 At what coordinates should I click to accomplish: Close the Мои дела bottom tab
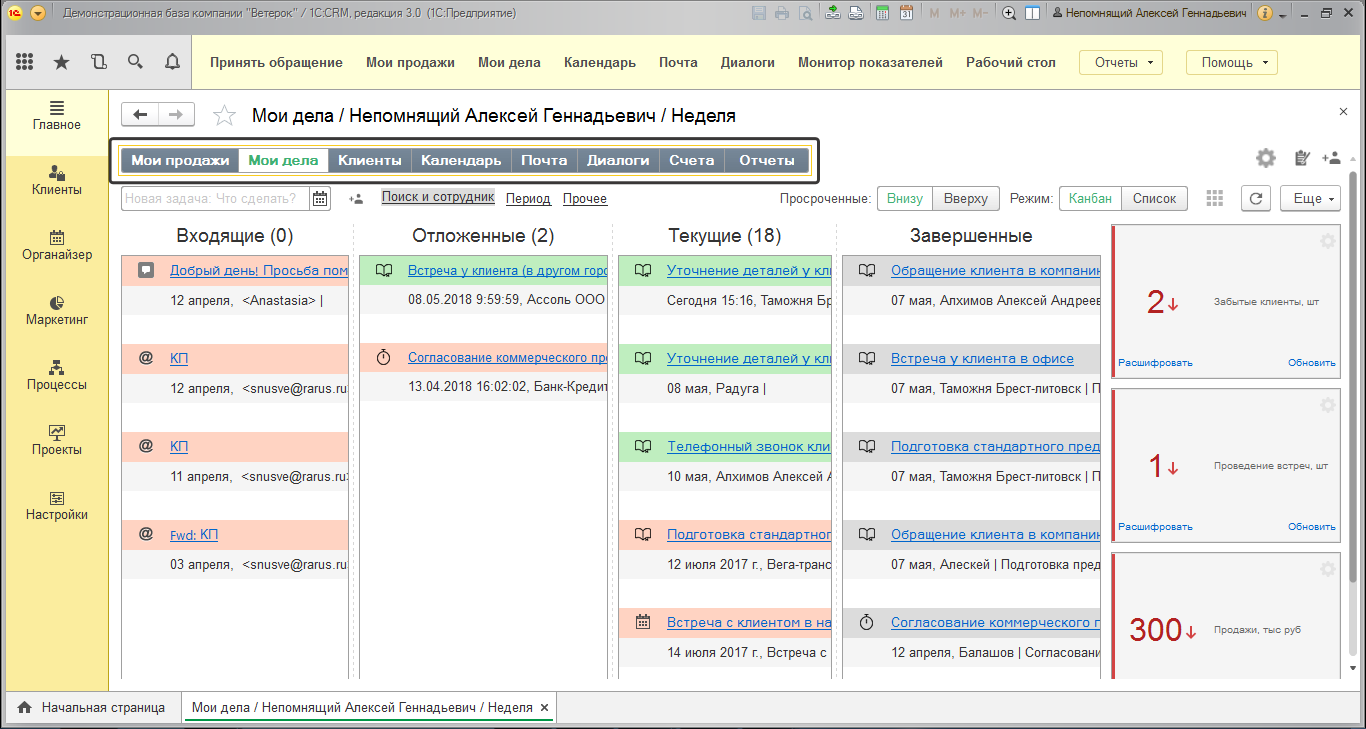(x=544, y=708)
